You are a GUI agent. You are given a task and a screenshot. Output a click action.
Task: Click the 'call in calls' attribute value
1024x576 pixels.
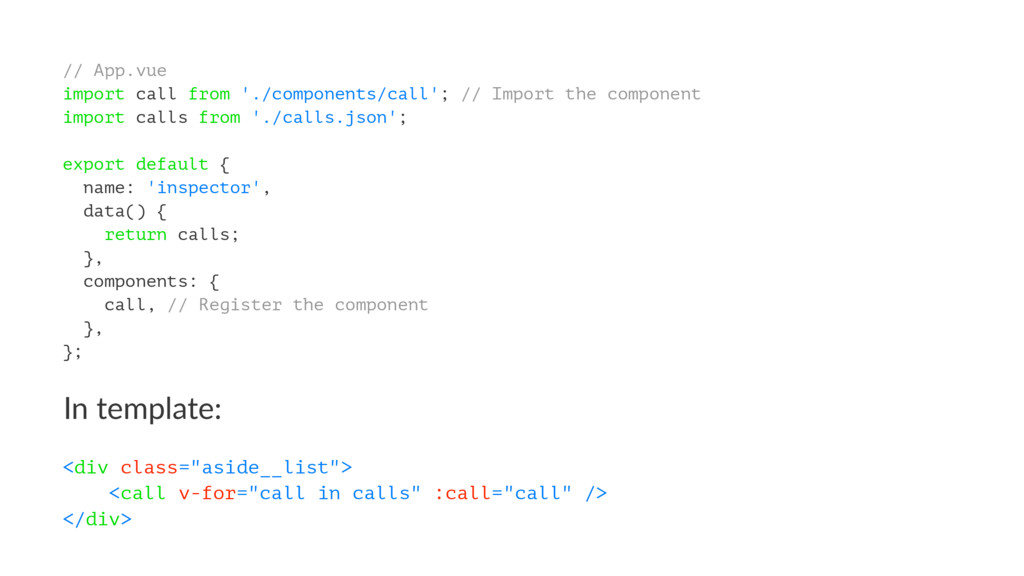(x=334, y=493)
